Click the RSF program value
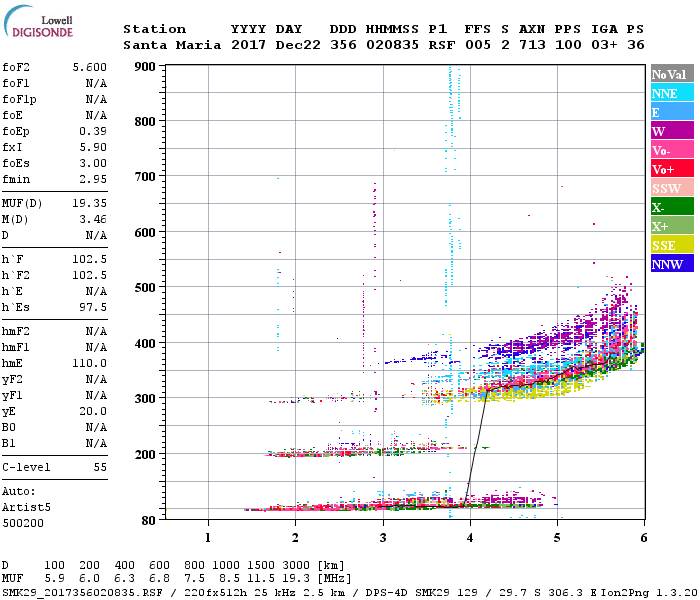Screen dimensions: 700x600 442,45
